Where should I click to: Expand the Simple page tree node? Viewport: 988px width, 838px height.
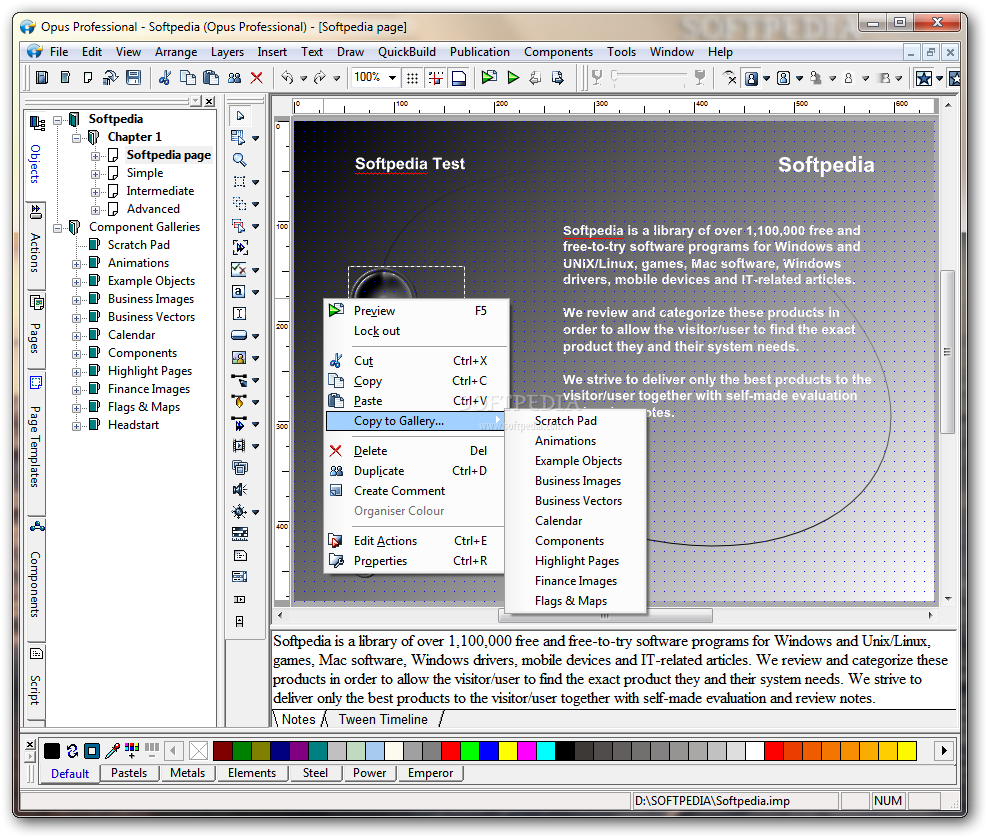tap(95, 173)
